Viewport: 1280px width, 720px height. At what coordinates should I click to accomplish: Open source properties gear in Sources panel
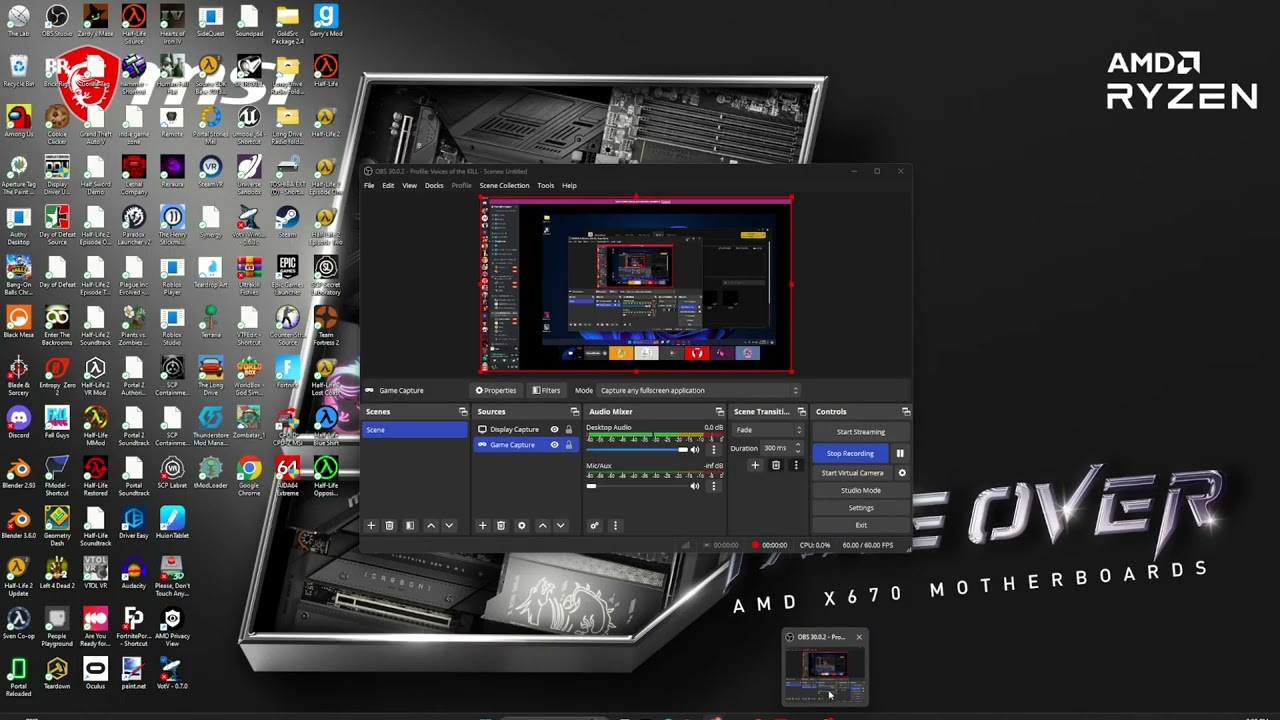click(521, 526)
